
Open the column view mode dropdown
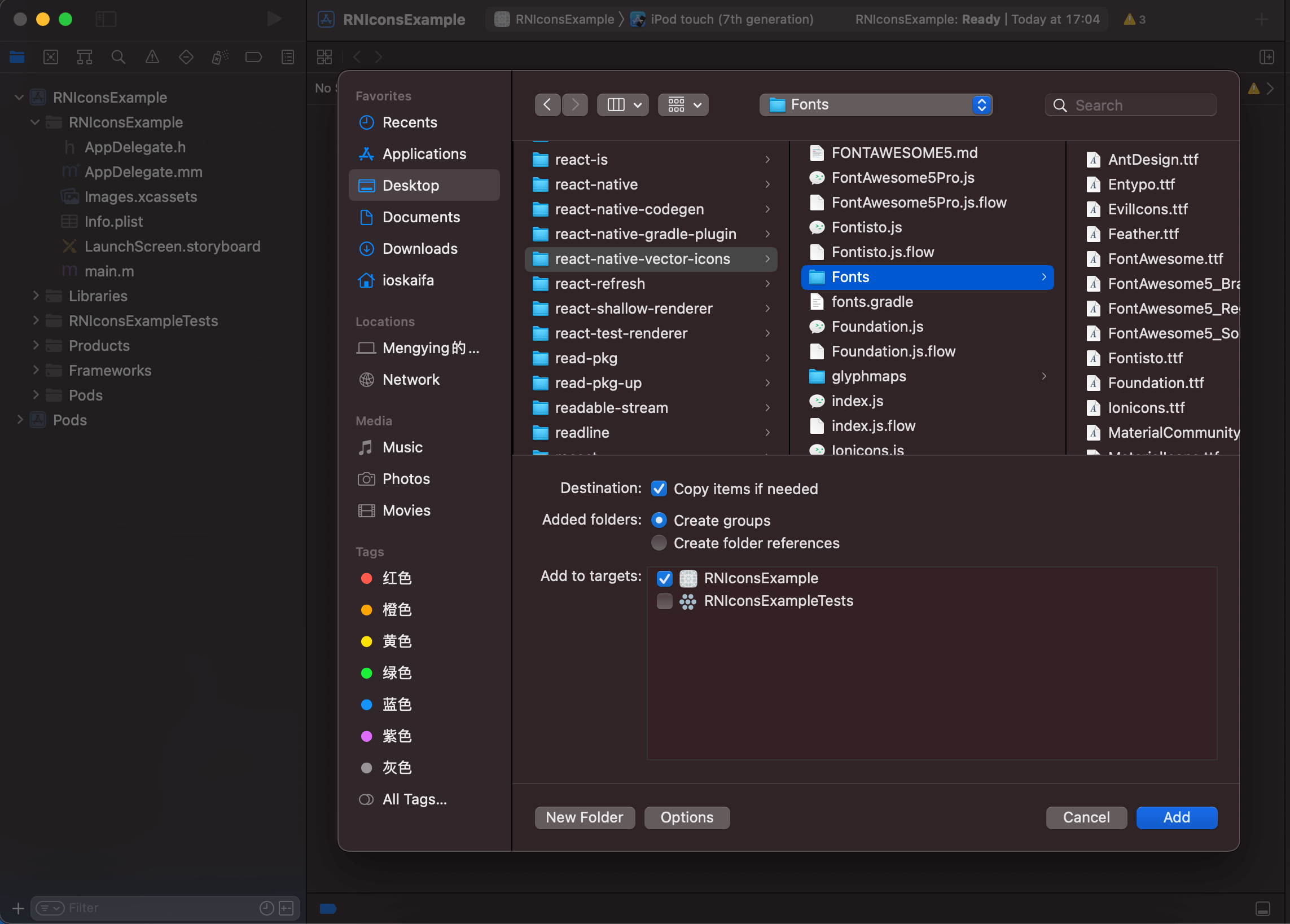coord(623,104)
